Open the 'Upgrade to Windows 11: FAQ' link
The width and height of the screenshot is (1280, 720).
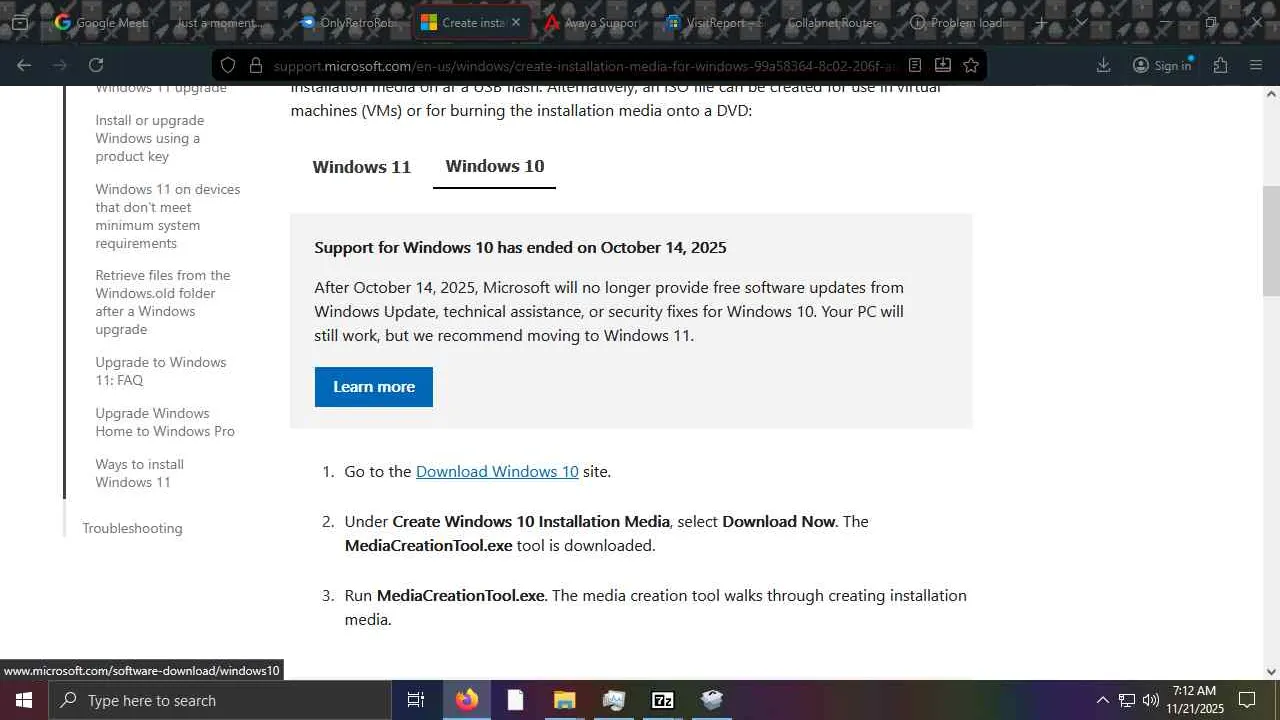point(161,371)
